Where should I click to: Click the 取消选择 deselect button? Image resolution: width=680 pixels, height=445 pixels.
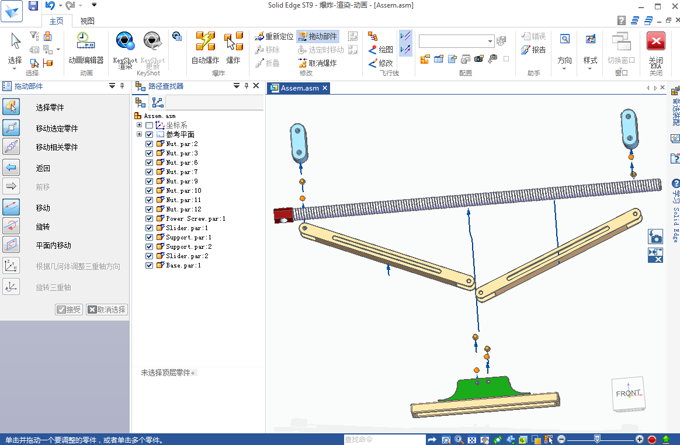click(107, 310)
